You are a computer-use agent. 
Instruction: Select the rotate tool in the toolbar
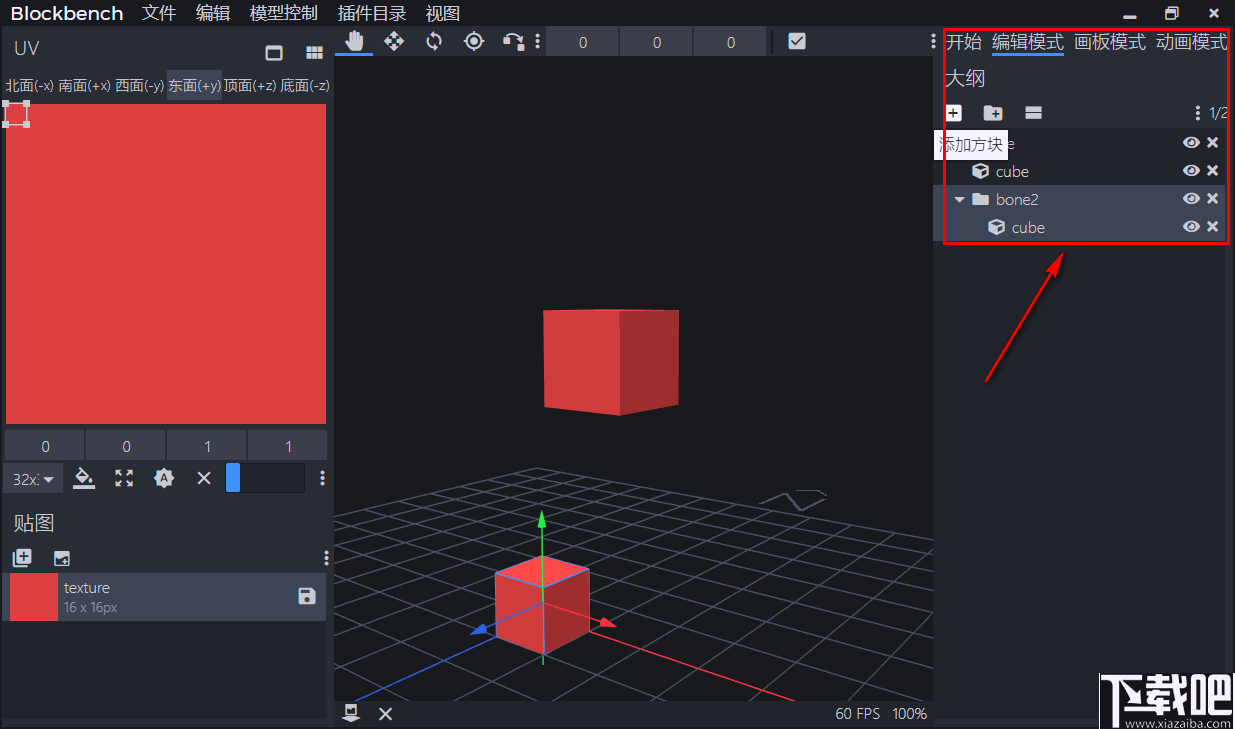434,41
